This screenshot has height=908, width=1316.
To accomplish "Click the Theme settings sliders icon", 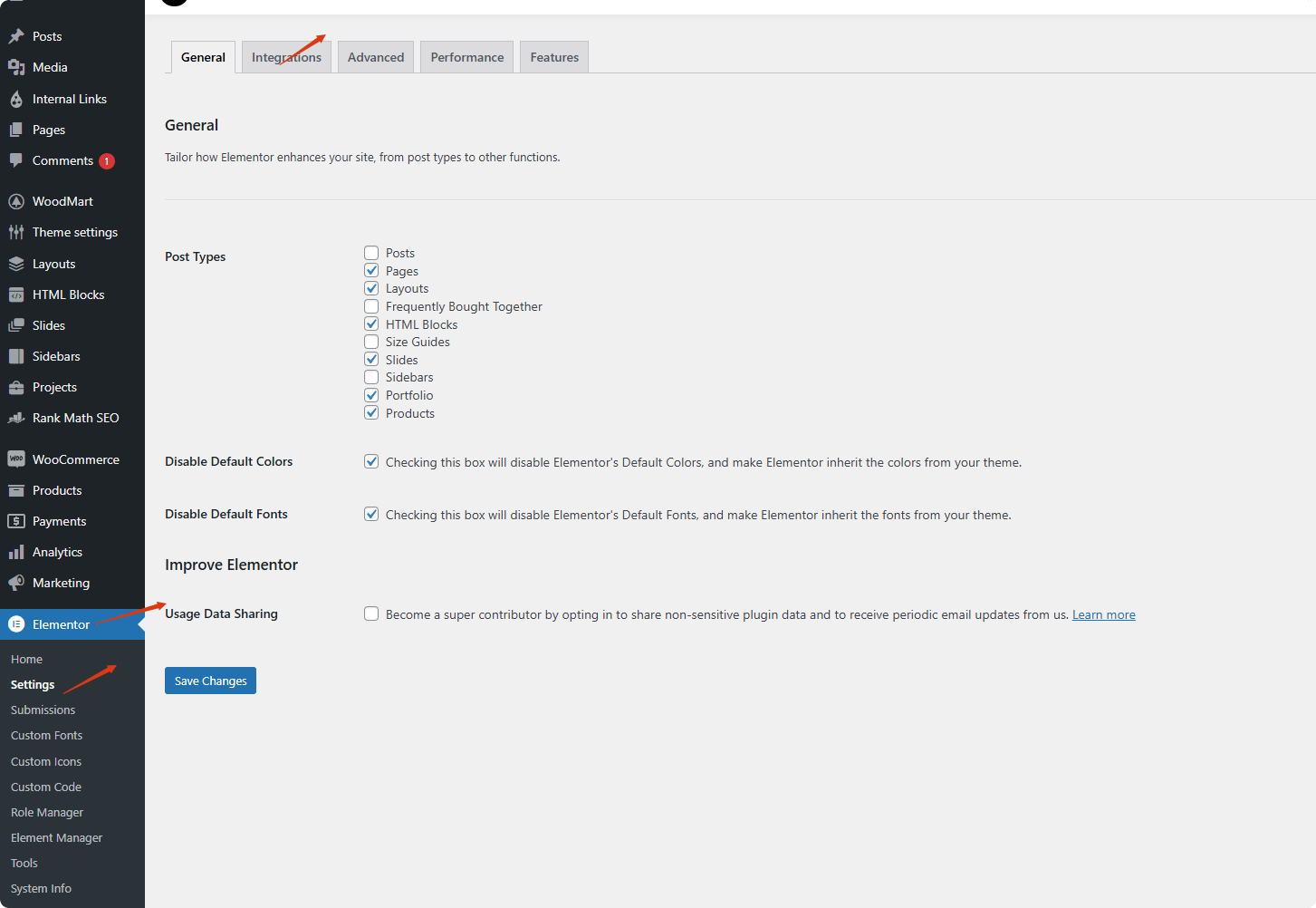I will coord(16,232).
